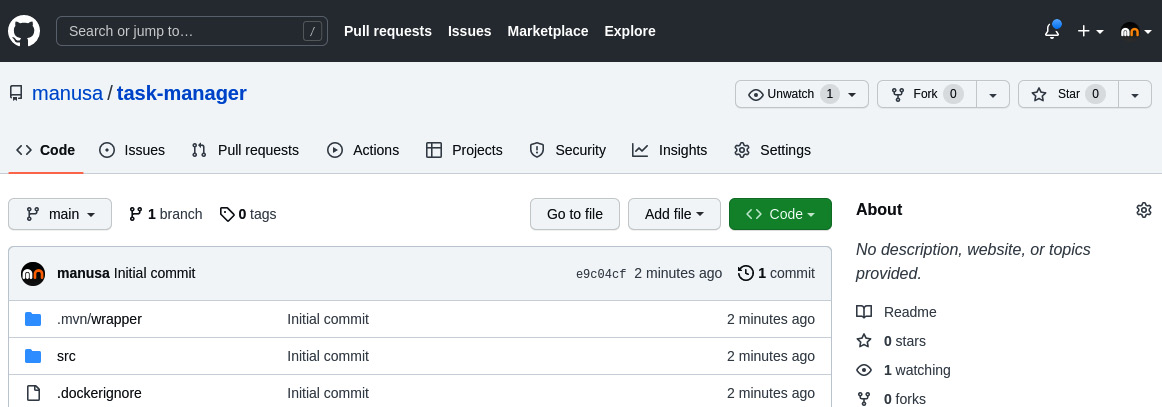1162x407 pixels.
Task: Open the user avatar menu in header
Action: 1136,31
